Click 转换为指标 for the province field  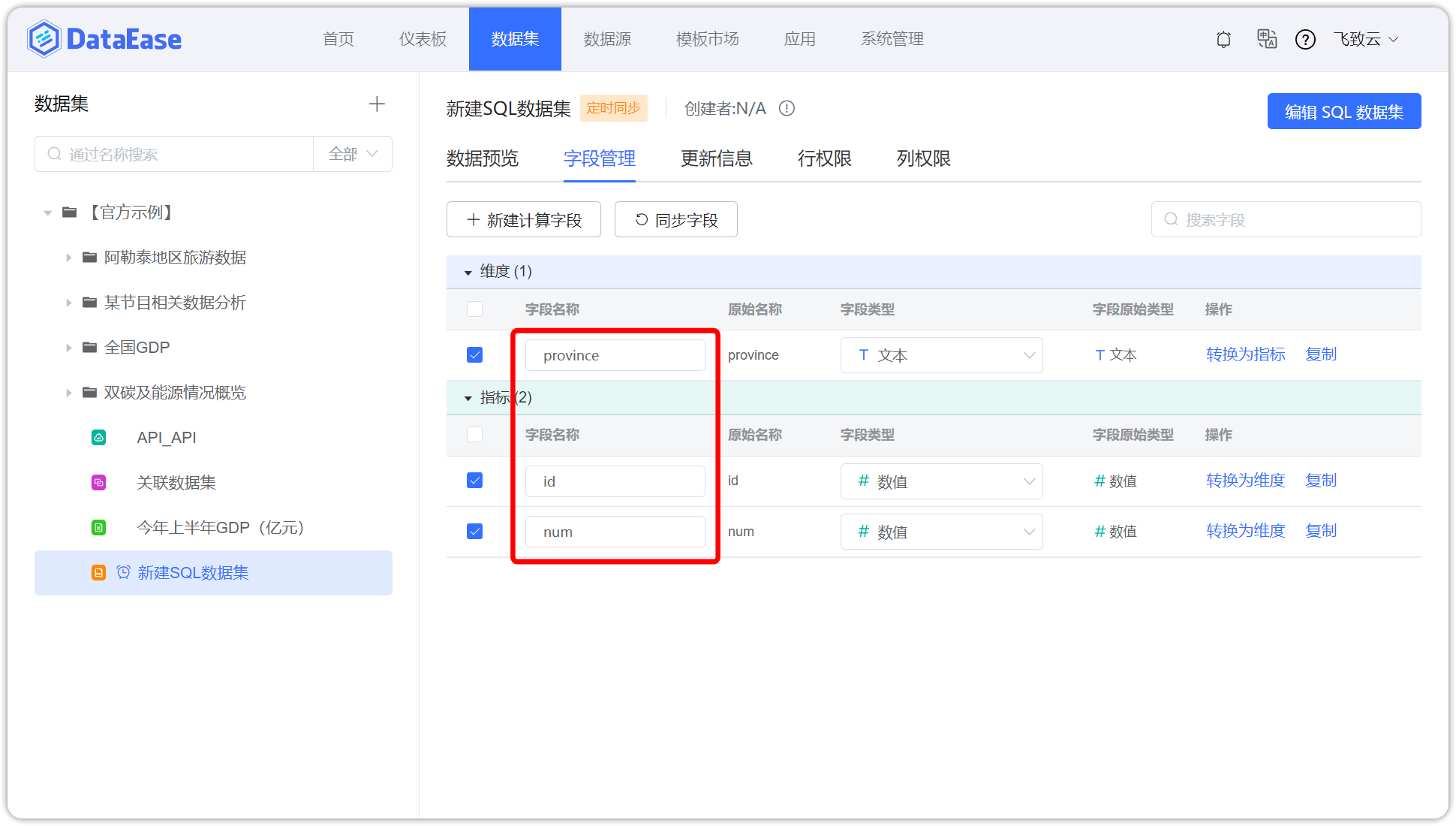click(x=1245, y=354)
